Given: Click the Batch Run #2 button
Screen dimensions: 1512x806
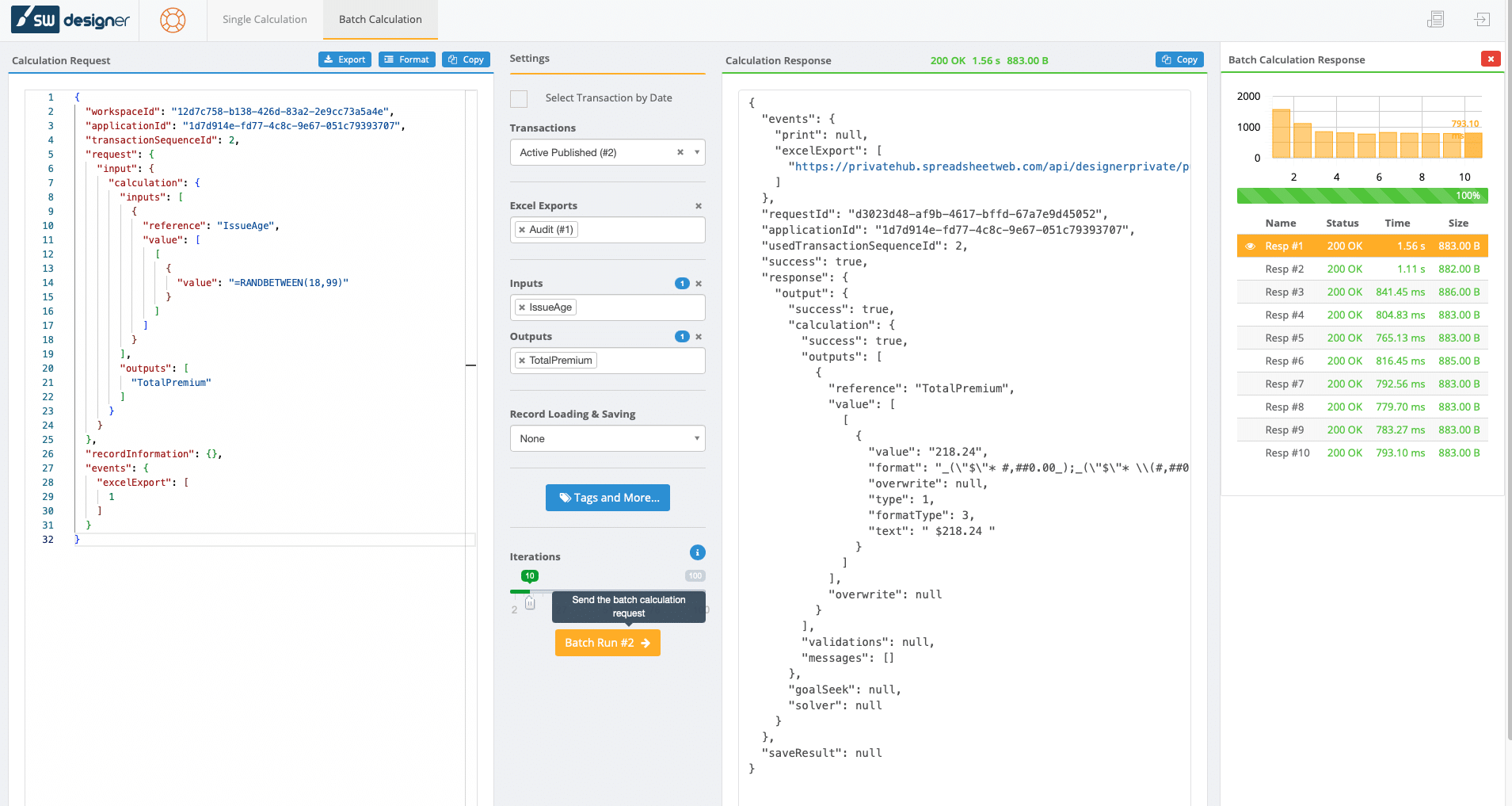Looking at the screenshot, I should pyautogui.click(x=607, y=643).
